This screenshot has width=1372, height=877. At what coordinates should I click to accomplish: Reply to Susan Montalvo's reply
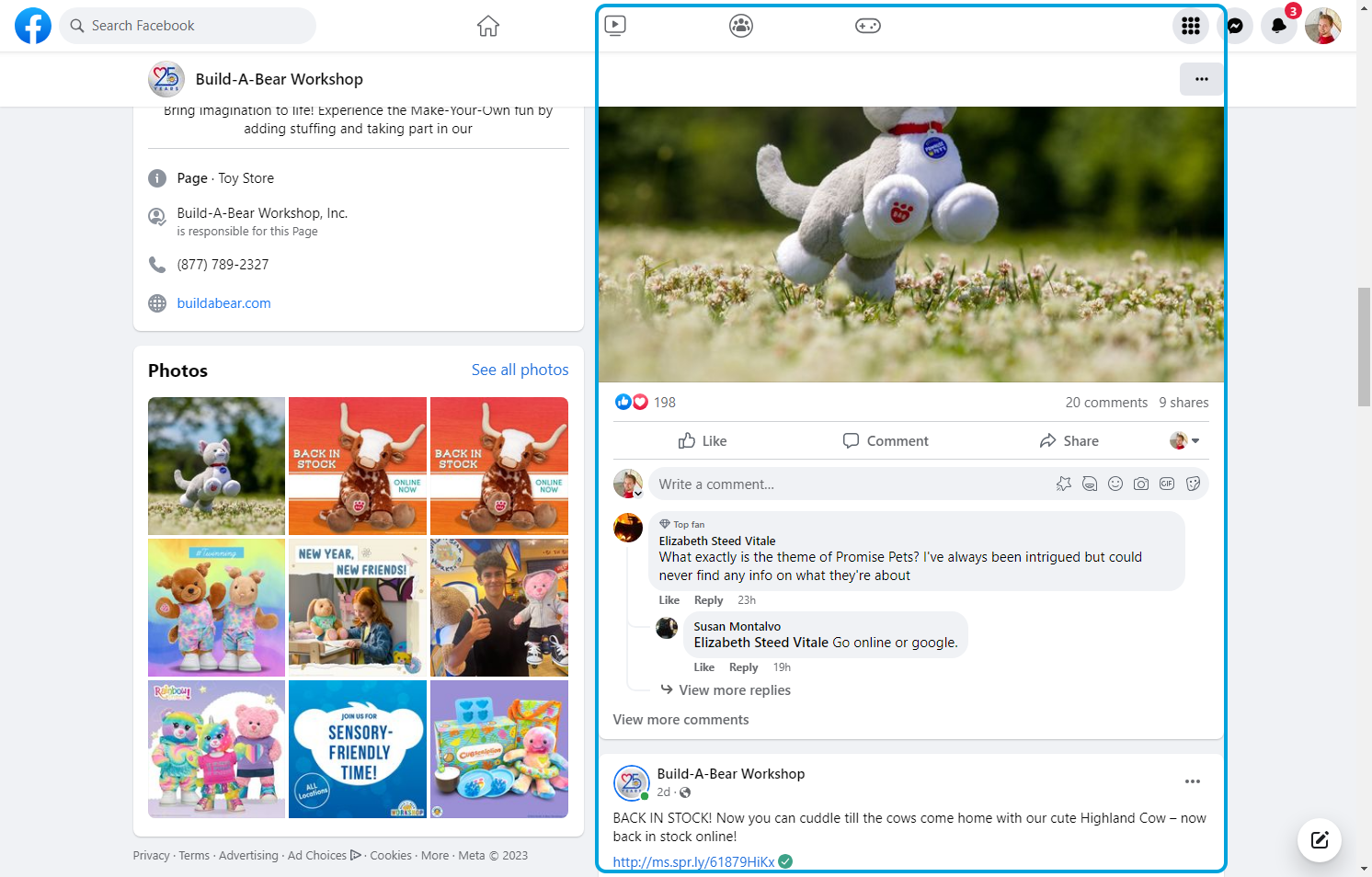tap(743, 667)
